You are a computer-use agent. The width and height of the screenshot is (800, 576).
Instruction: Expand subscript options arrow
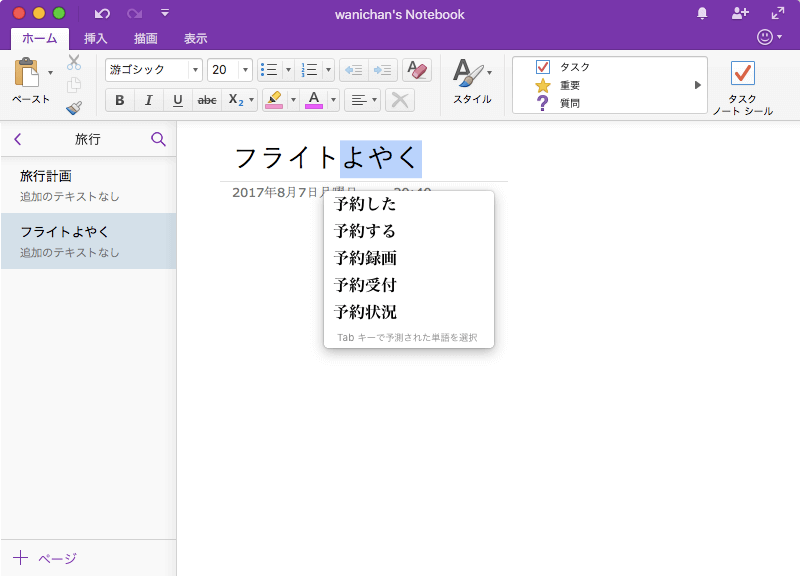pyautogui.click(x=252, y=100)
